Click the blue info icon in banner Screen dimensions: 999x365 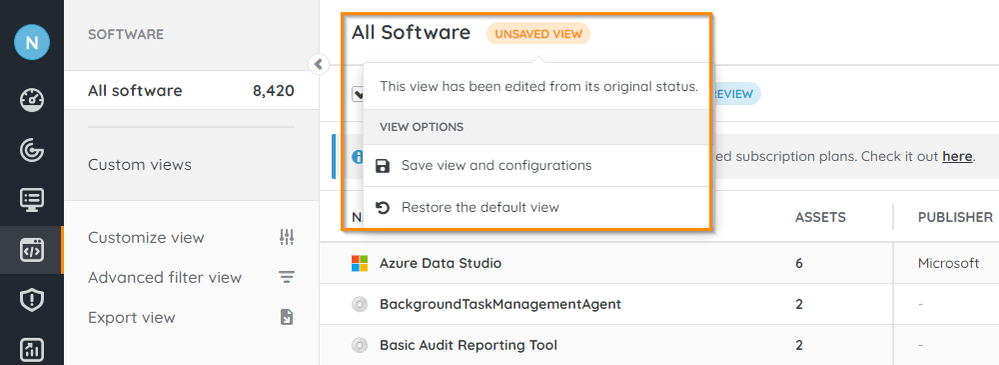357,156
